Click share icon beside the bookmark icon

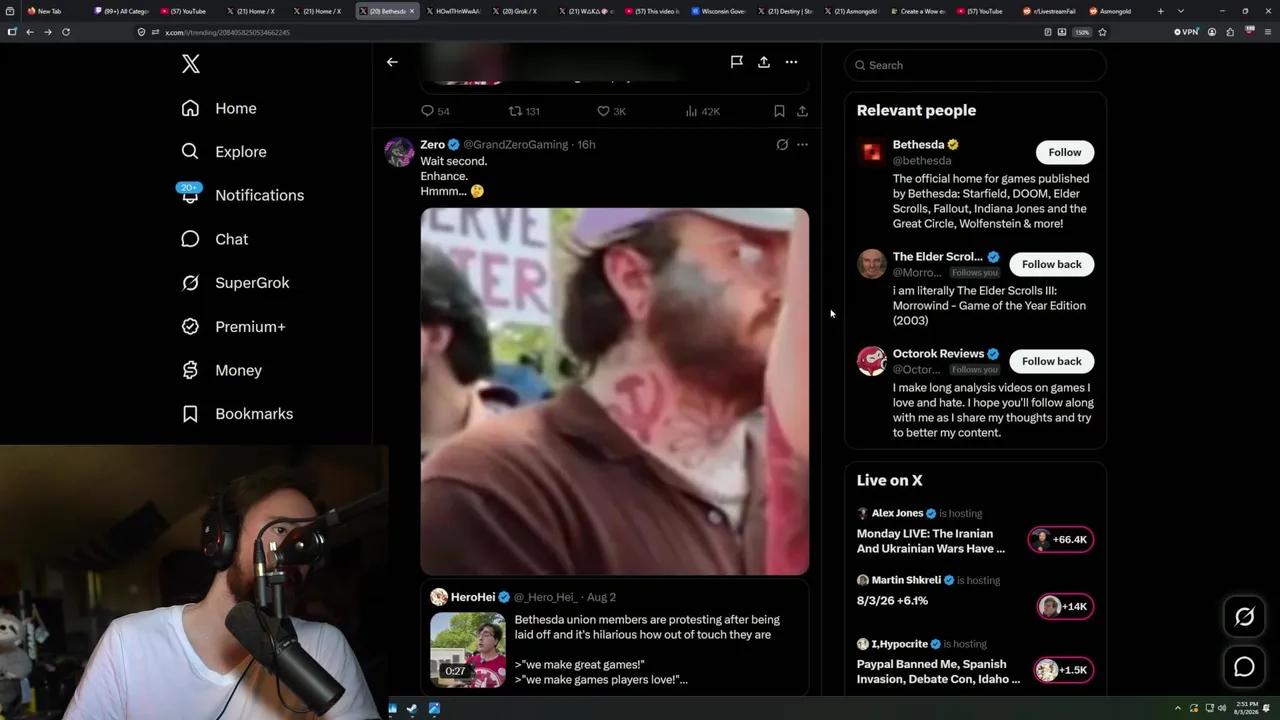[x=802, y=111]
